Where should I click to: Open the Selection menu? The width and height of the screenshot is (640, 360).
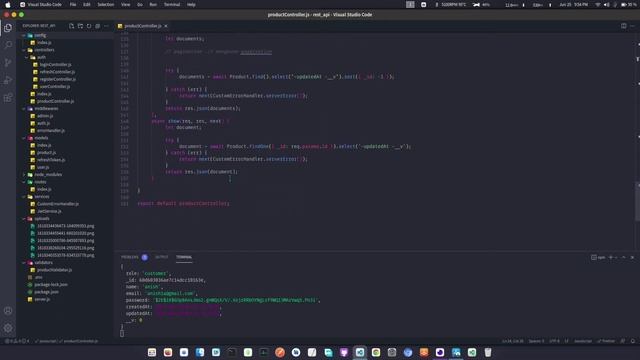point(106,4)
